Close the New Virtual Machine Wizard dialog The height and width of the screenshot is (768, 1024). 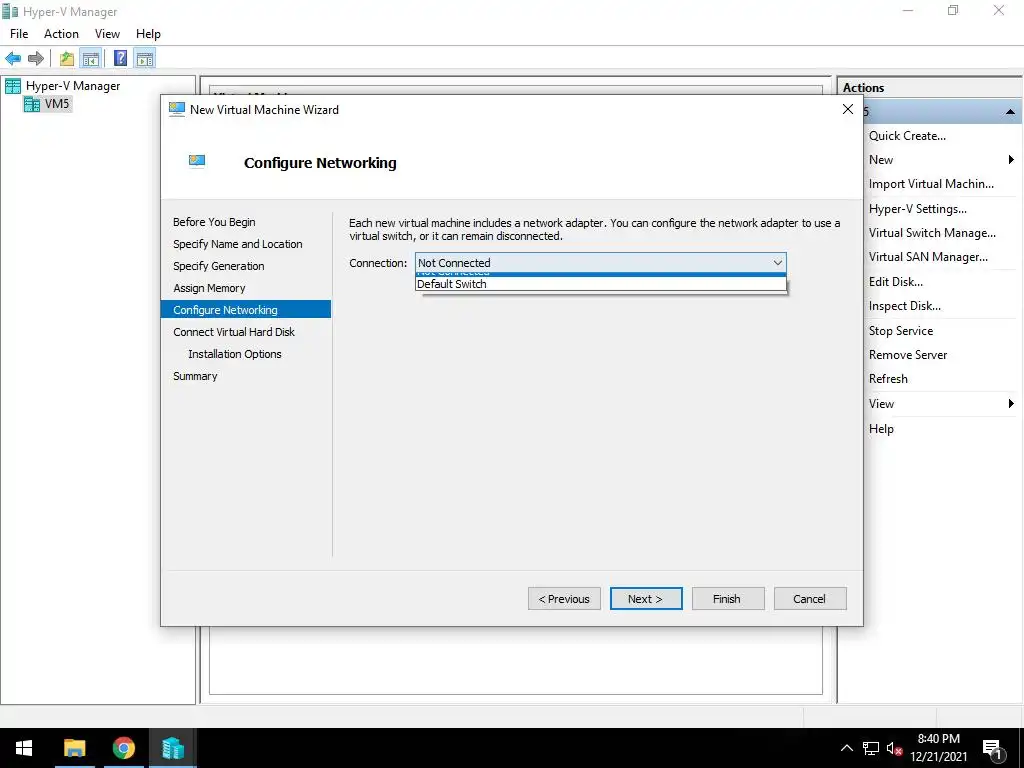pyautogui.click(x=848, y=110)
